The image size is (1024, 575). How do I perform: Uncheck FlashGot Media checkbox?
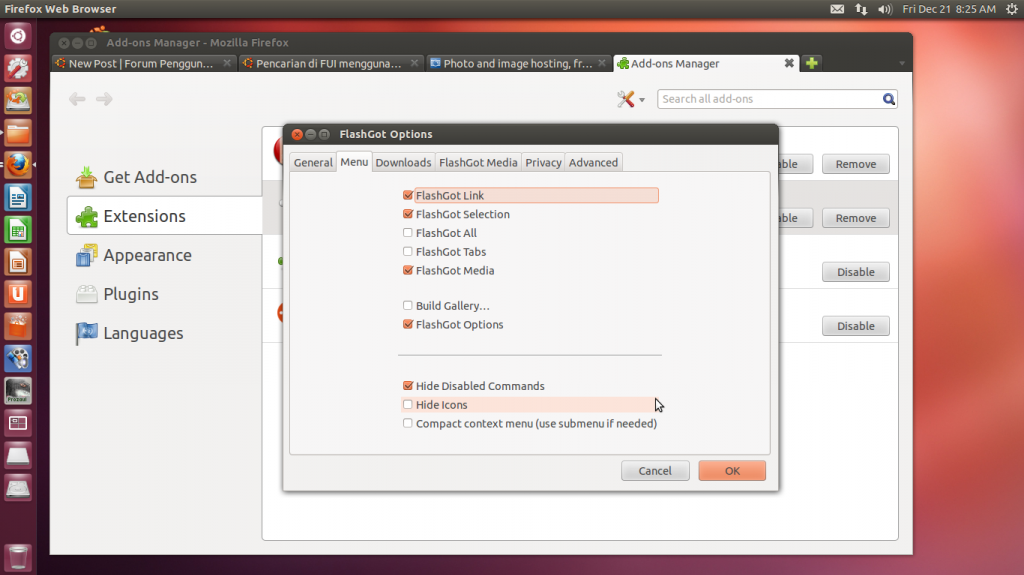[x=408, y=271]
